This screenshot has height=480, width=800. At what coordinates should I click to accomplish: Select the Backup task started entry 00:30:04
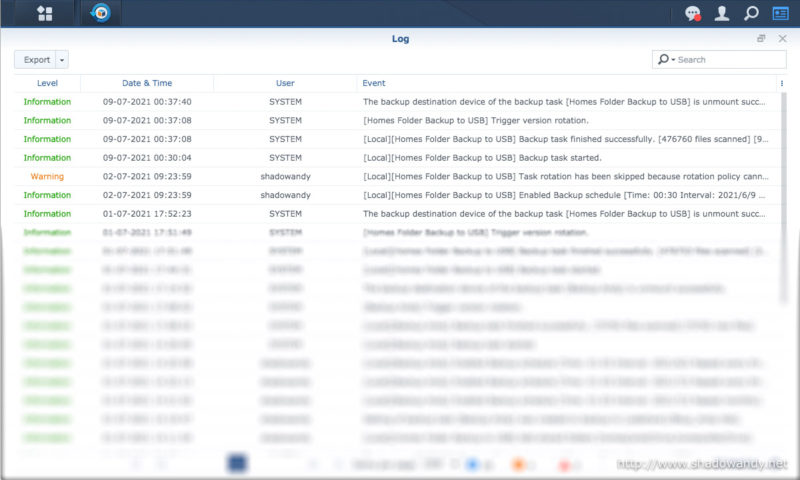(x=397, y=158)
